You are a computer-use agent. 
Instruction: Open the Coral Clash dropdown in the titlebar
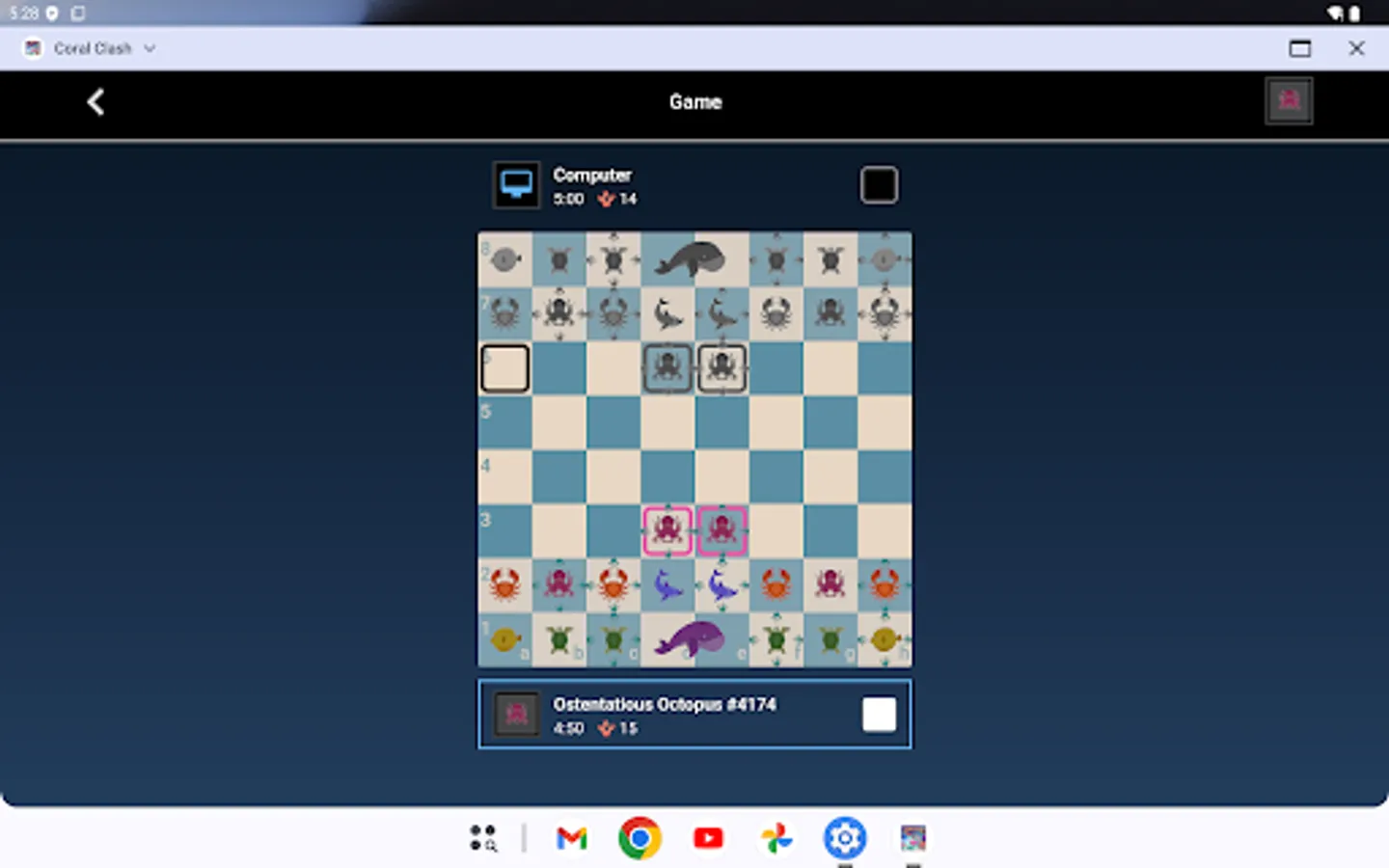pos(150,48)
